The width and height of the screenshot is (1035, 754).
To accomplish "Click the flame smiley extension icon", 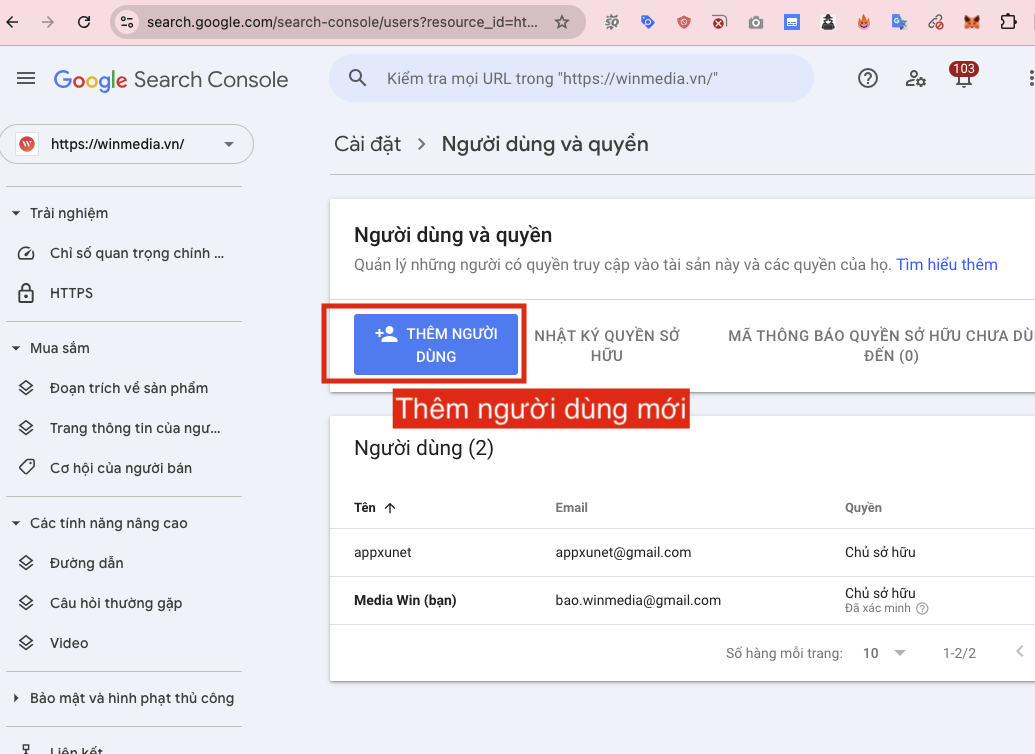I will (x=863, y=22).
